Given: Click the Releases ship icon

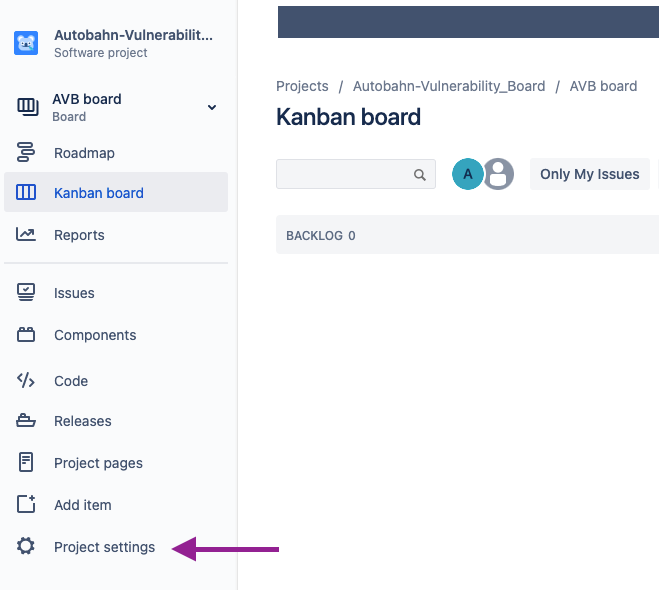Looking at the screenshot, I should point(26,420).
